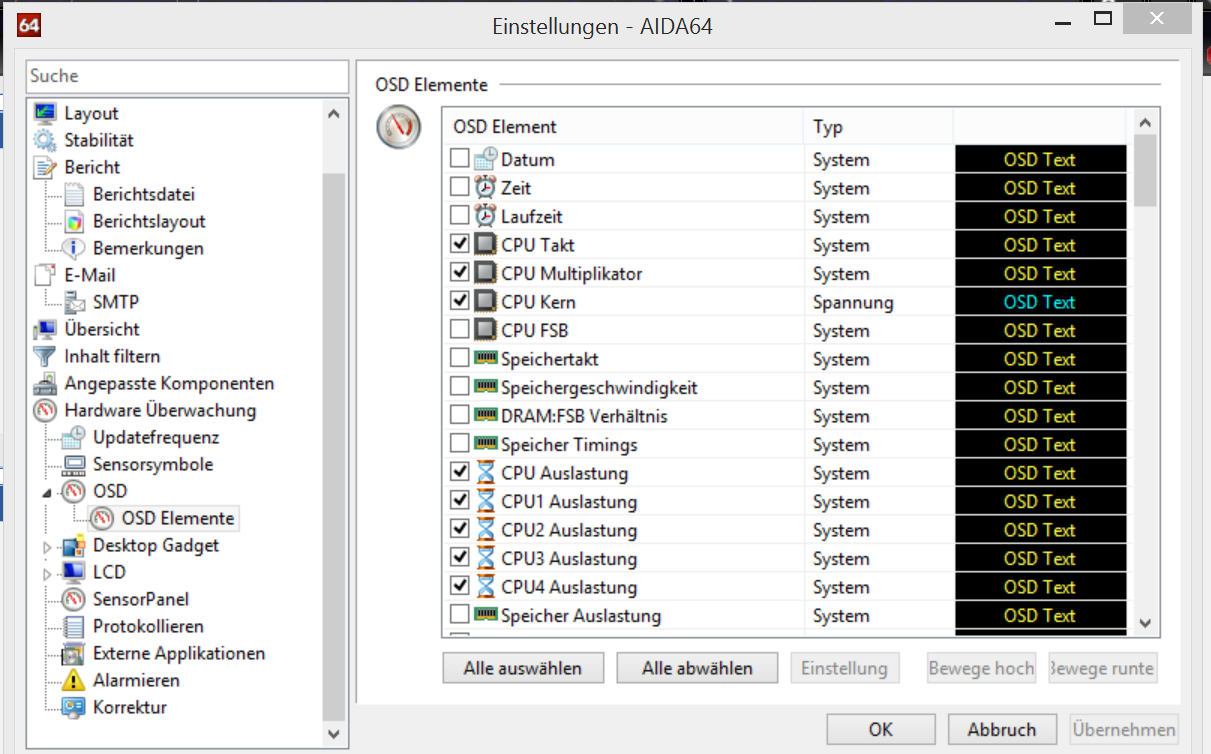Select OSD Elemente in the tree

[178, 518]
